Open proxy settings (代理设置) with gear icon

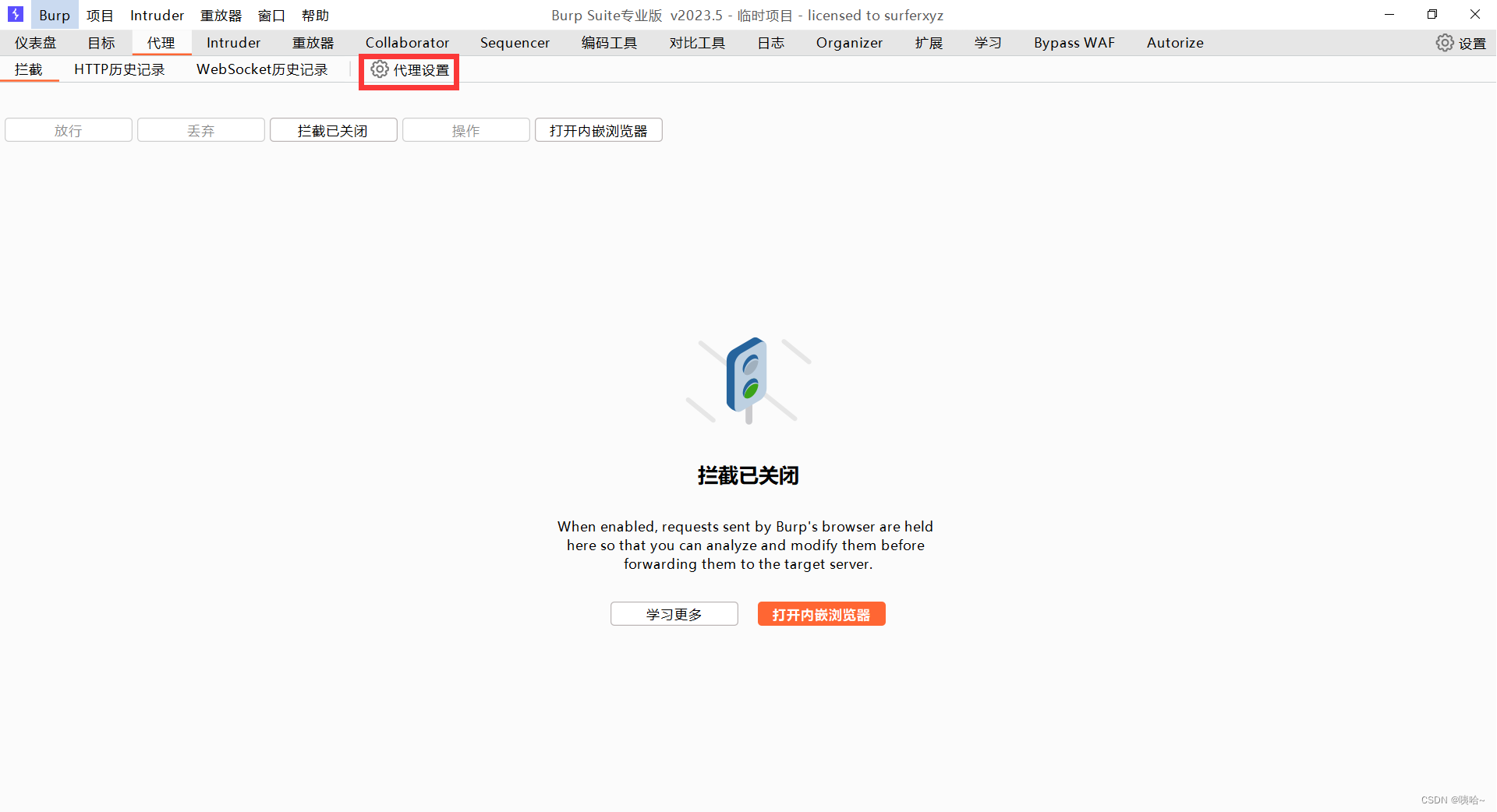(410, 70)
